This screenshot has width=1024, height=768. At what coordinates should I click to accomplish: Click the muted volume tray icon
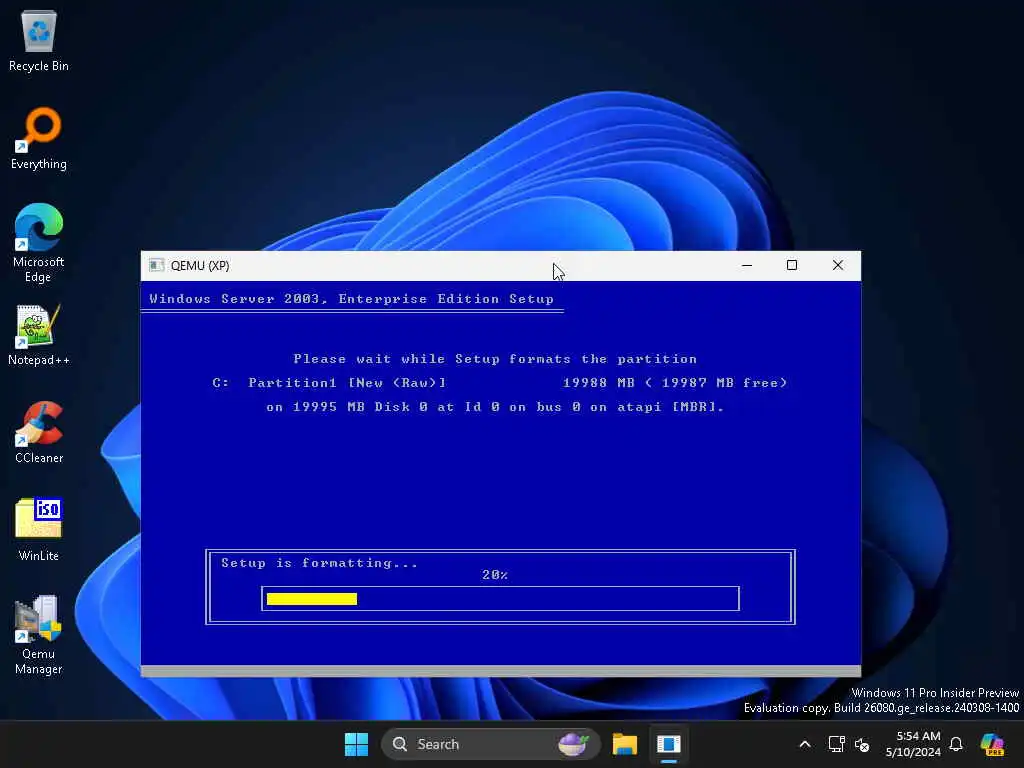[862, 744]
